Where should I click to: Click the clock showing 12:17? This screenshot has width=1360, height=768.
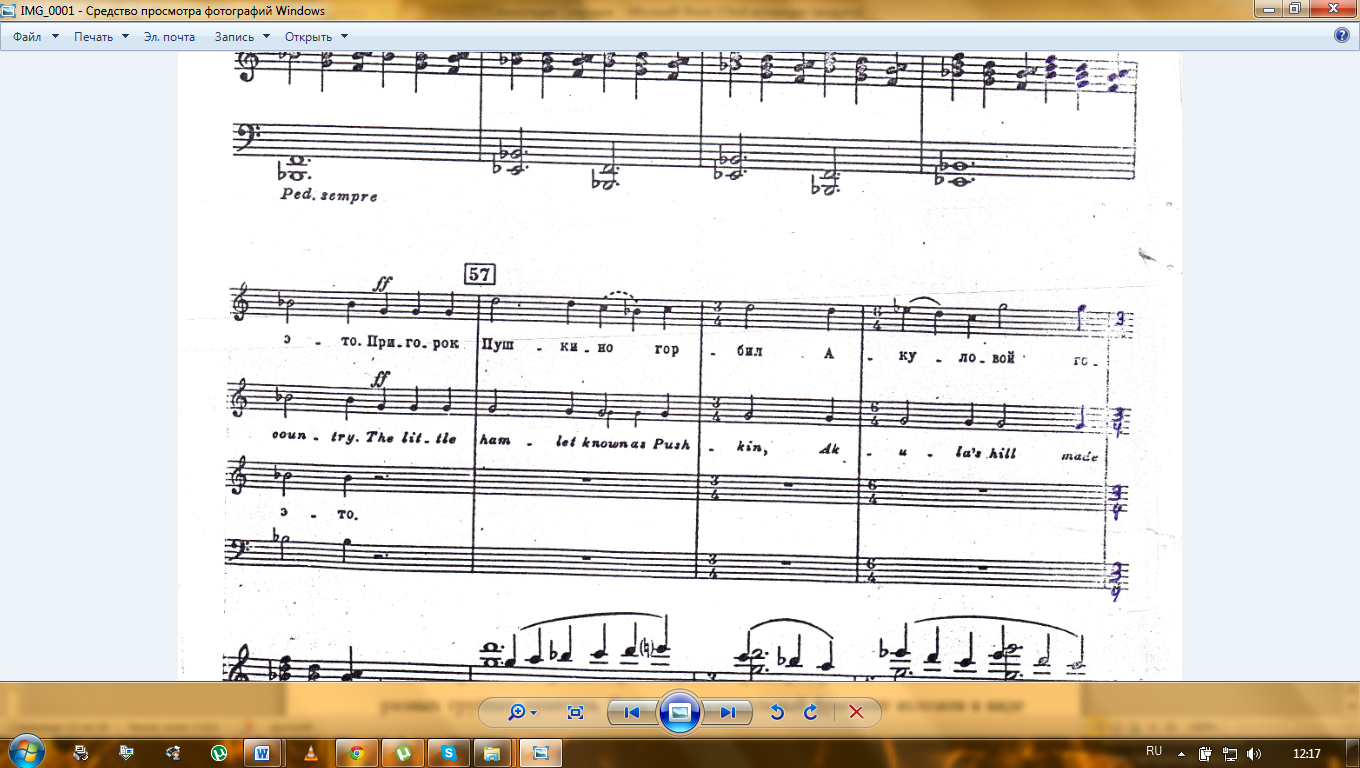(1306, 752)
